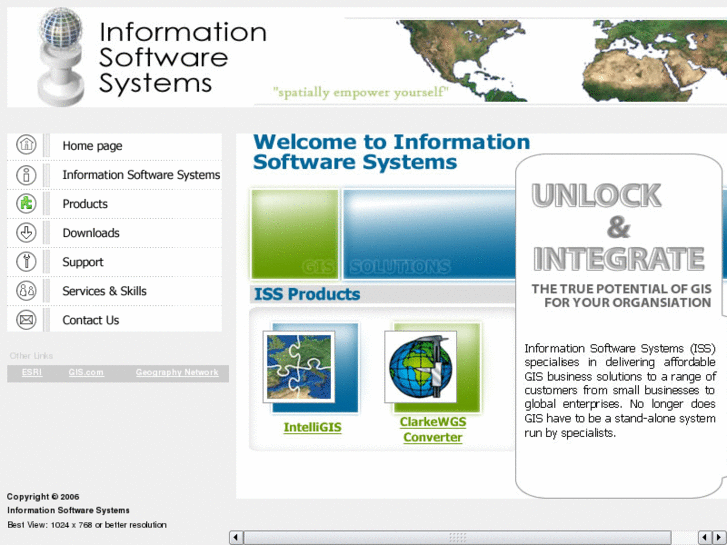Follow the GIS.com link
727x545 pixels.
pos(86,372)
